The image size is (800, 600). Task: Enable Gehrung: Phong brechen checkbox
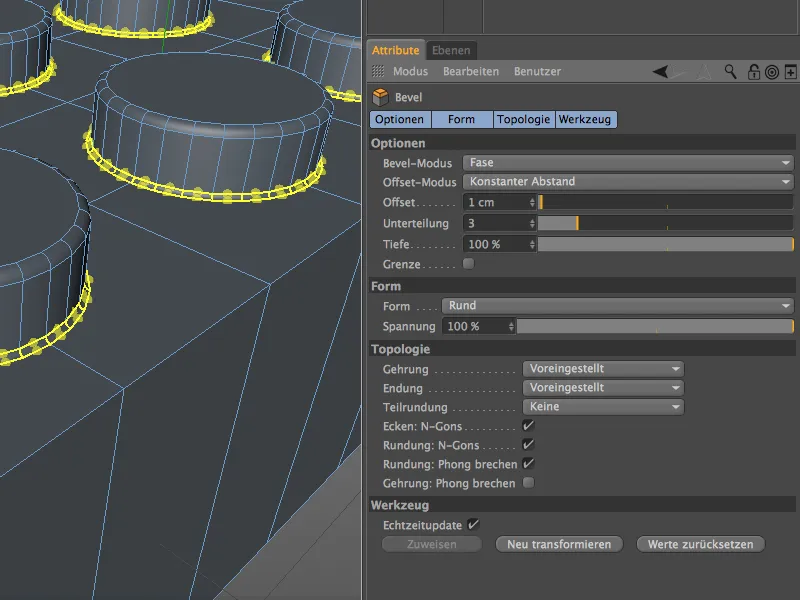(529, 482)
